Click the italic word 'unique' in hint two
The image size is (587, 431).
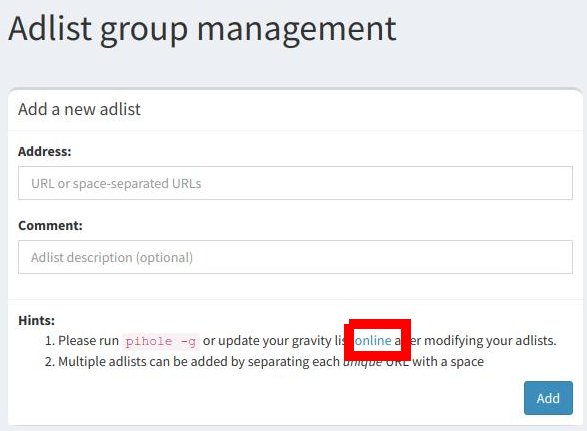point(362,362)
